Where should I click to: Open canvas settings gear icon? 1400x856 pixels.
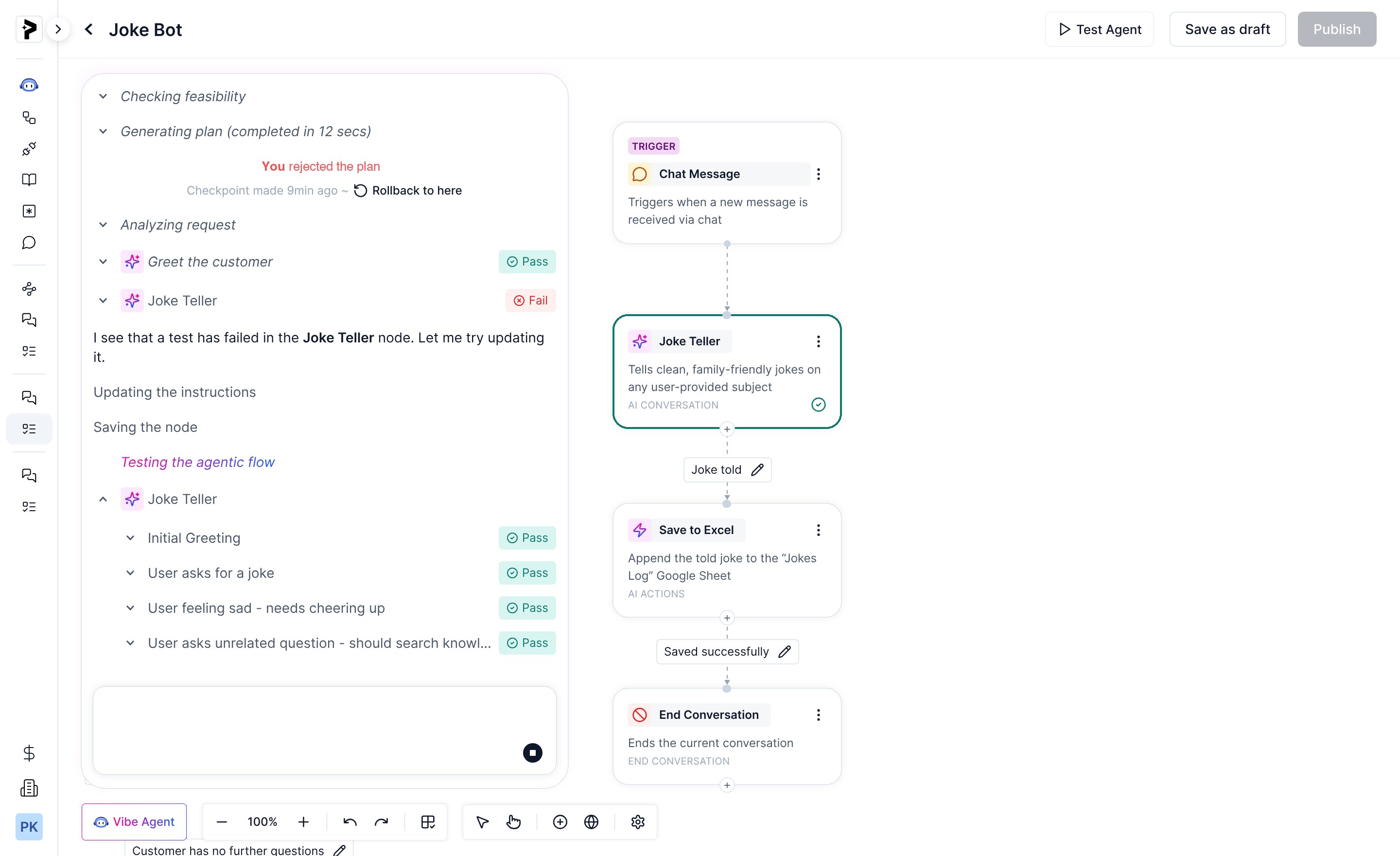coord(638,822)
